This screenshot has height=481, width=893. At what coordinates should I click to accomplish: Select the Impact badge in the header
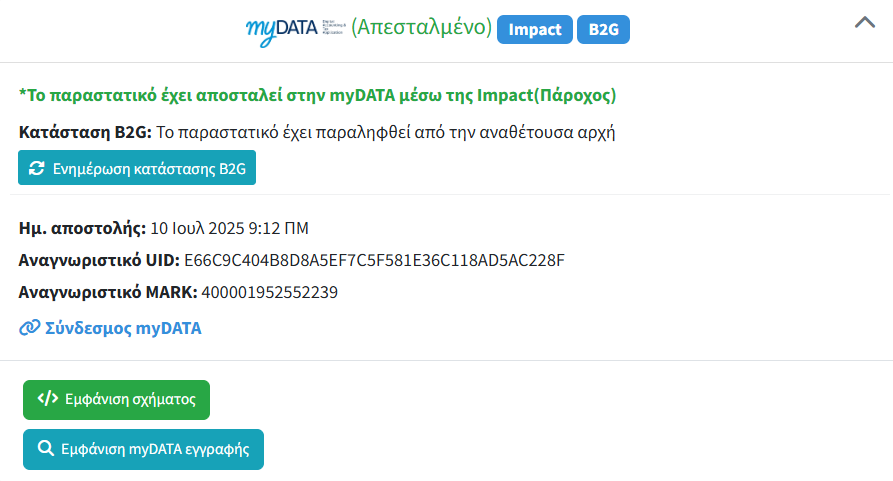(x=535, y=30)
